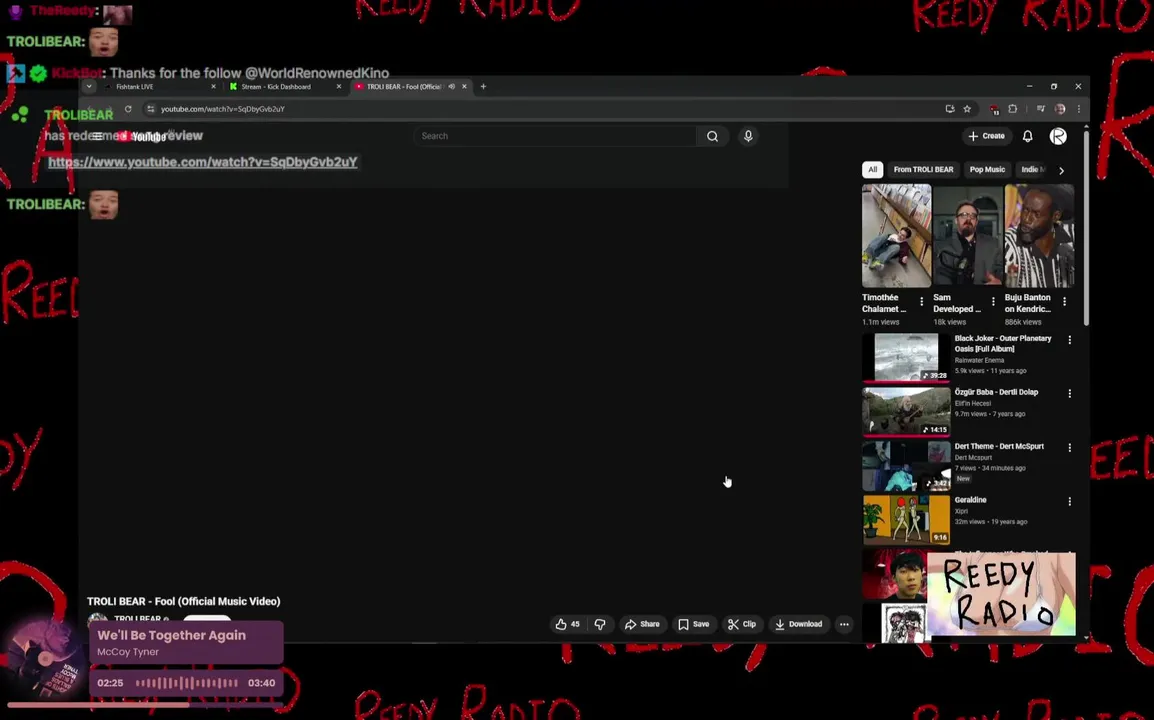Click the YouTube search field
This screenshot has width=1154, height=720.
pos(556,136)
